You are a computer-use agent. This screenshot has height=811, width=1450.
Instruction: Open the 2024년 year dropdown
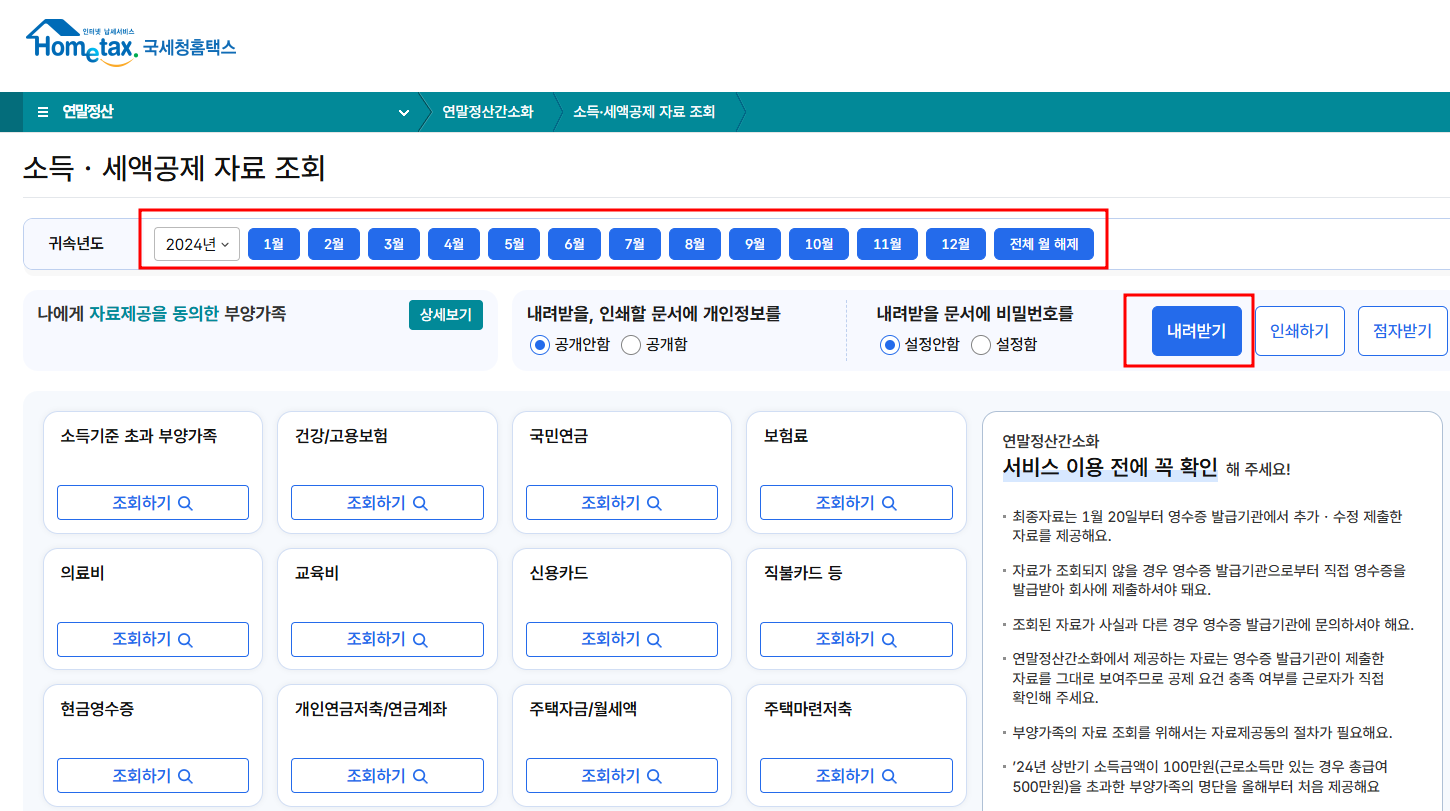(197, 244)
